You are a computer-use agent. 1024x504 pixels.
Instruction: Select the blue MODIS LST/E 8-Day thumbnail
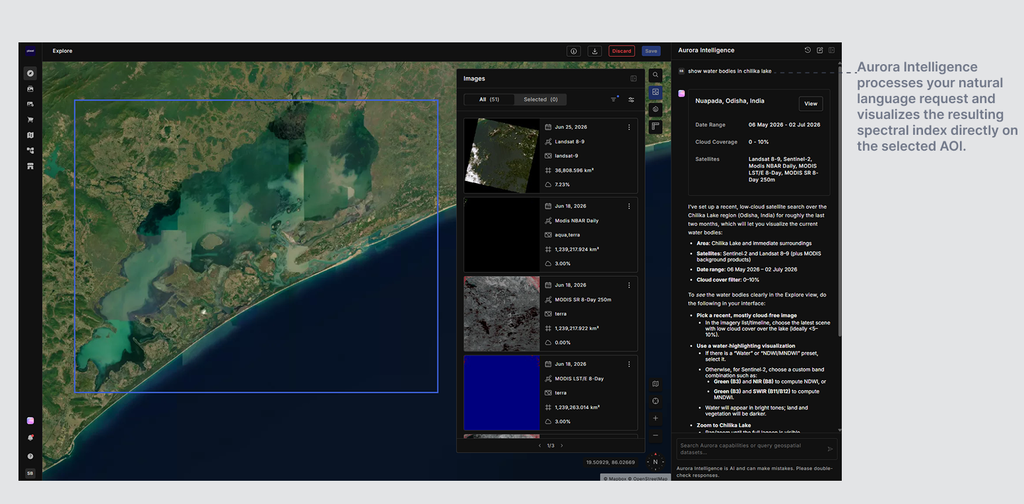pos(502,393)
